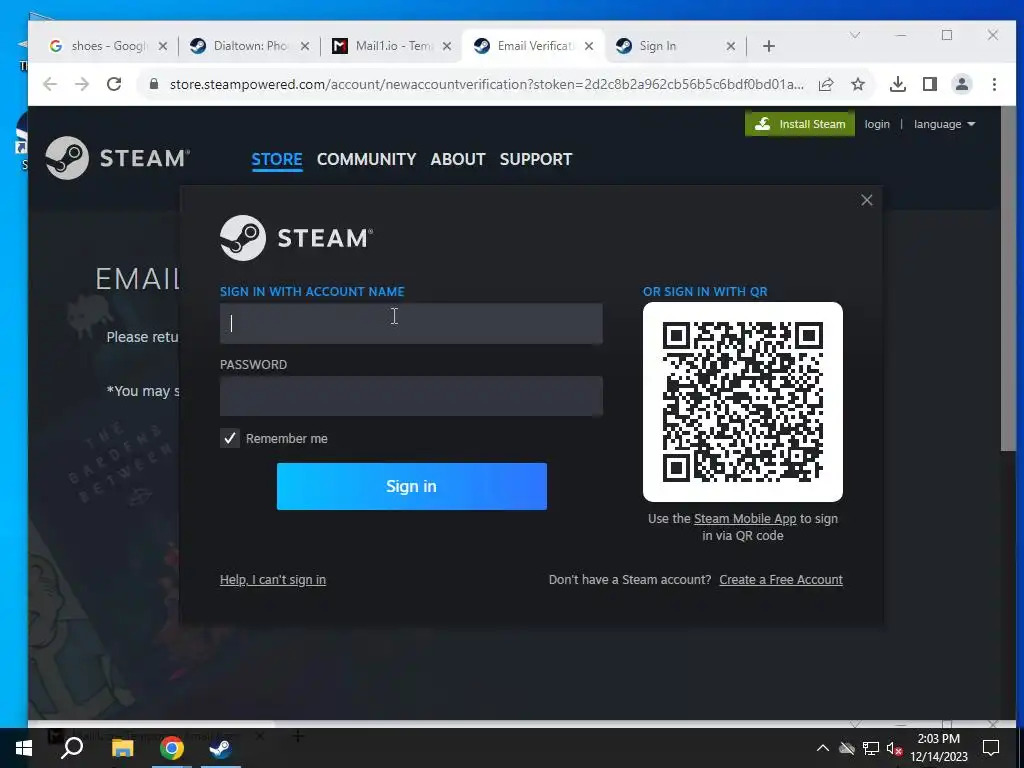Open the Chrome side panel icon

click(x=930, y=84)
